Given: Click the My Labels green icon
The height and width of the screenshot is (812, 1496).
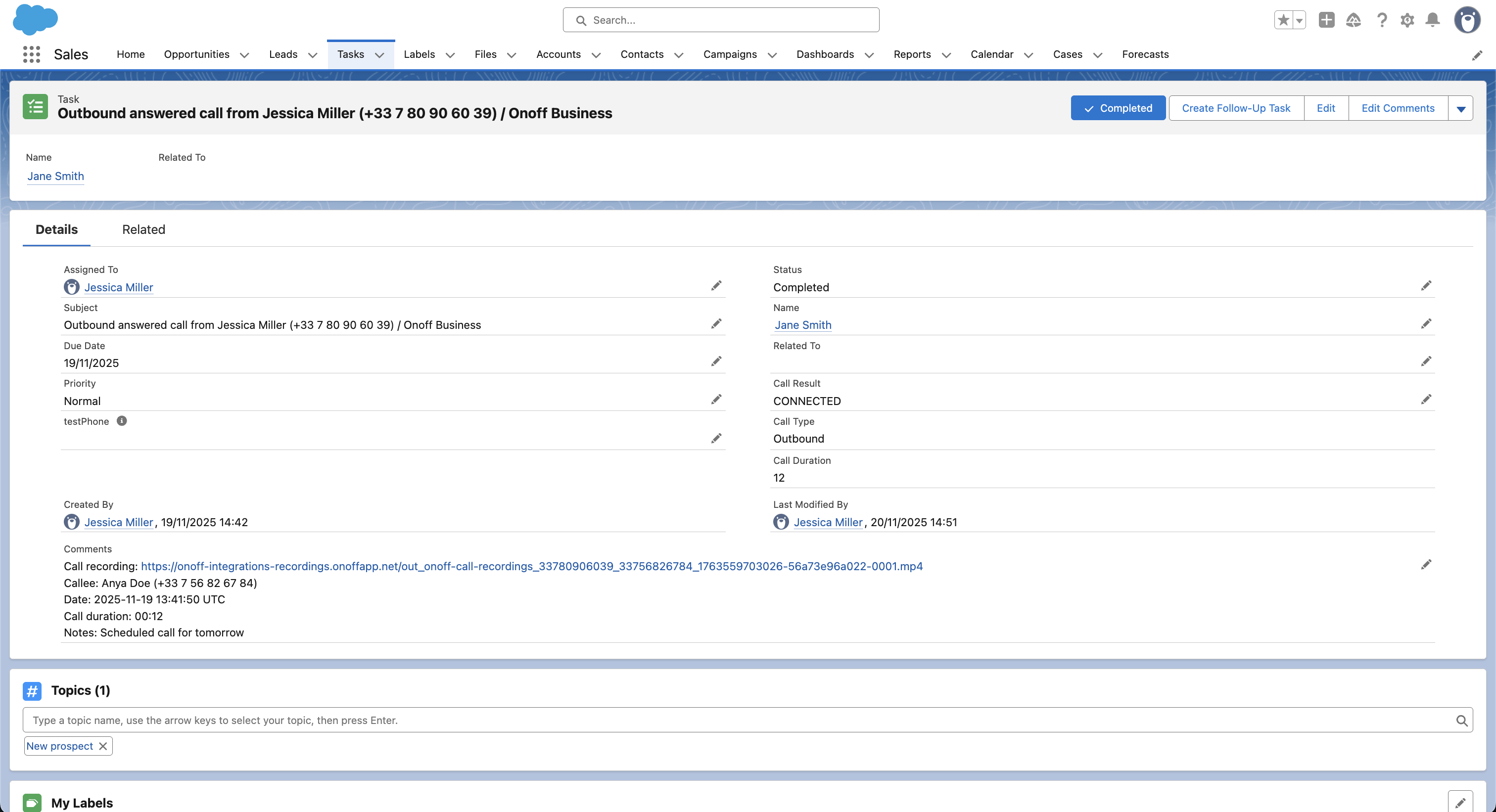Looking at the screenshot, I should [32, 803].
